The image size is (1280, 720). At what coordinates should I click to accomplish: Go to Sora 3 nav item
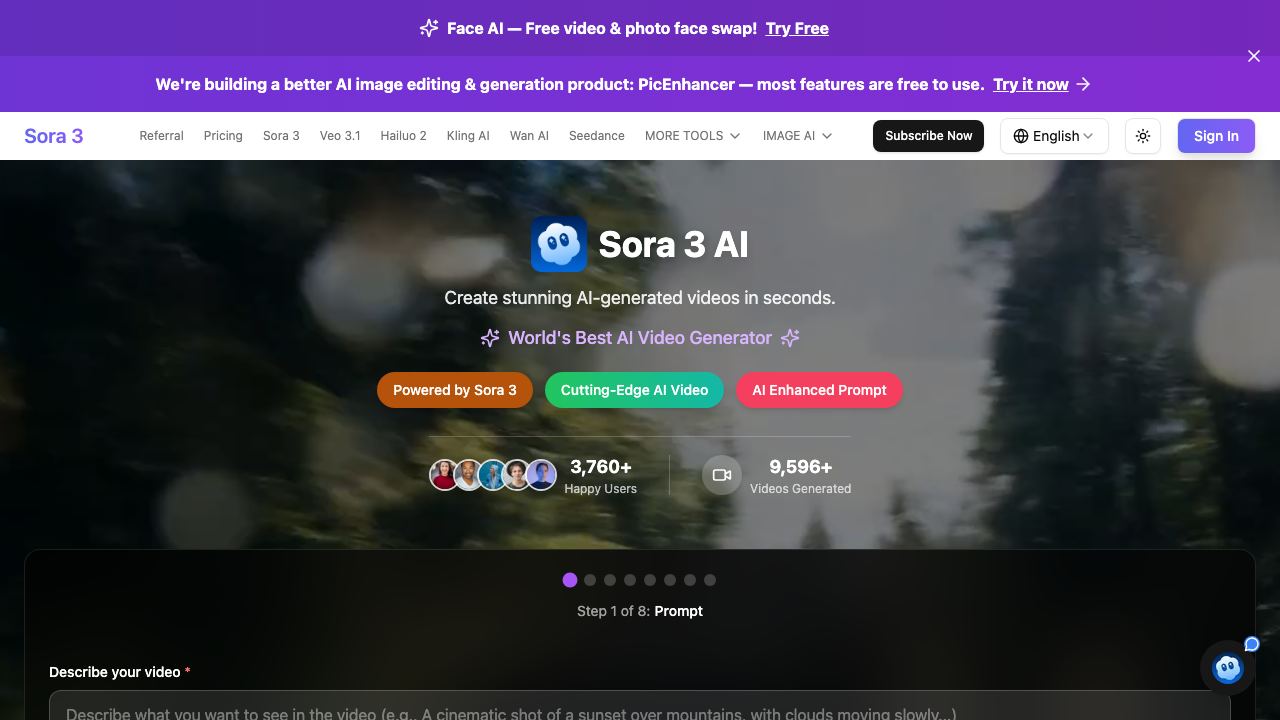pos(281,136)
